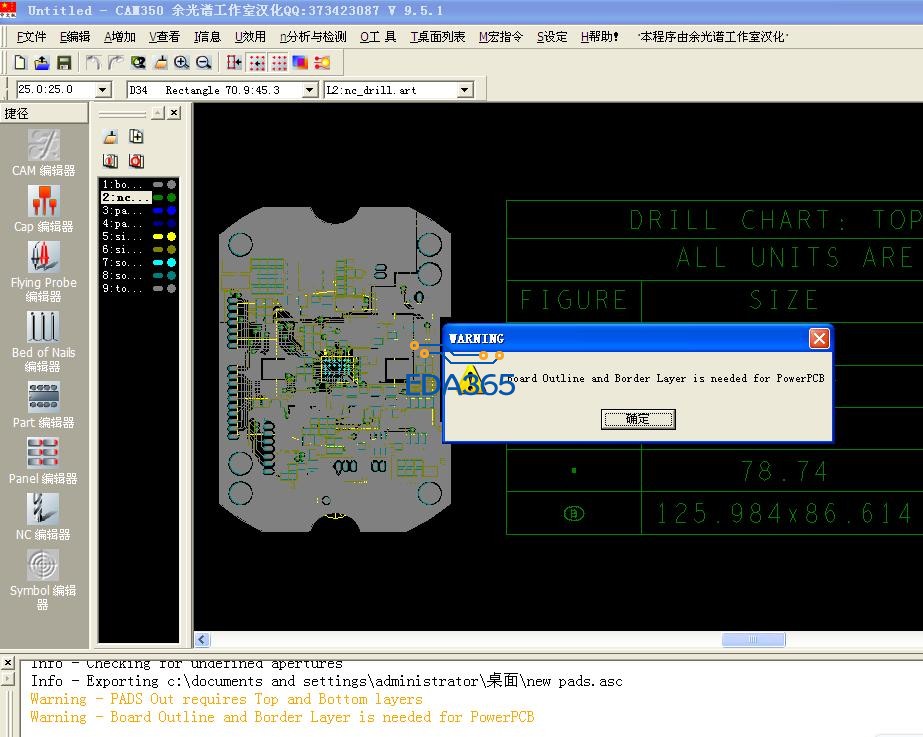Select layer 5:si... in layer list

(122, 236)
